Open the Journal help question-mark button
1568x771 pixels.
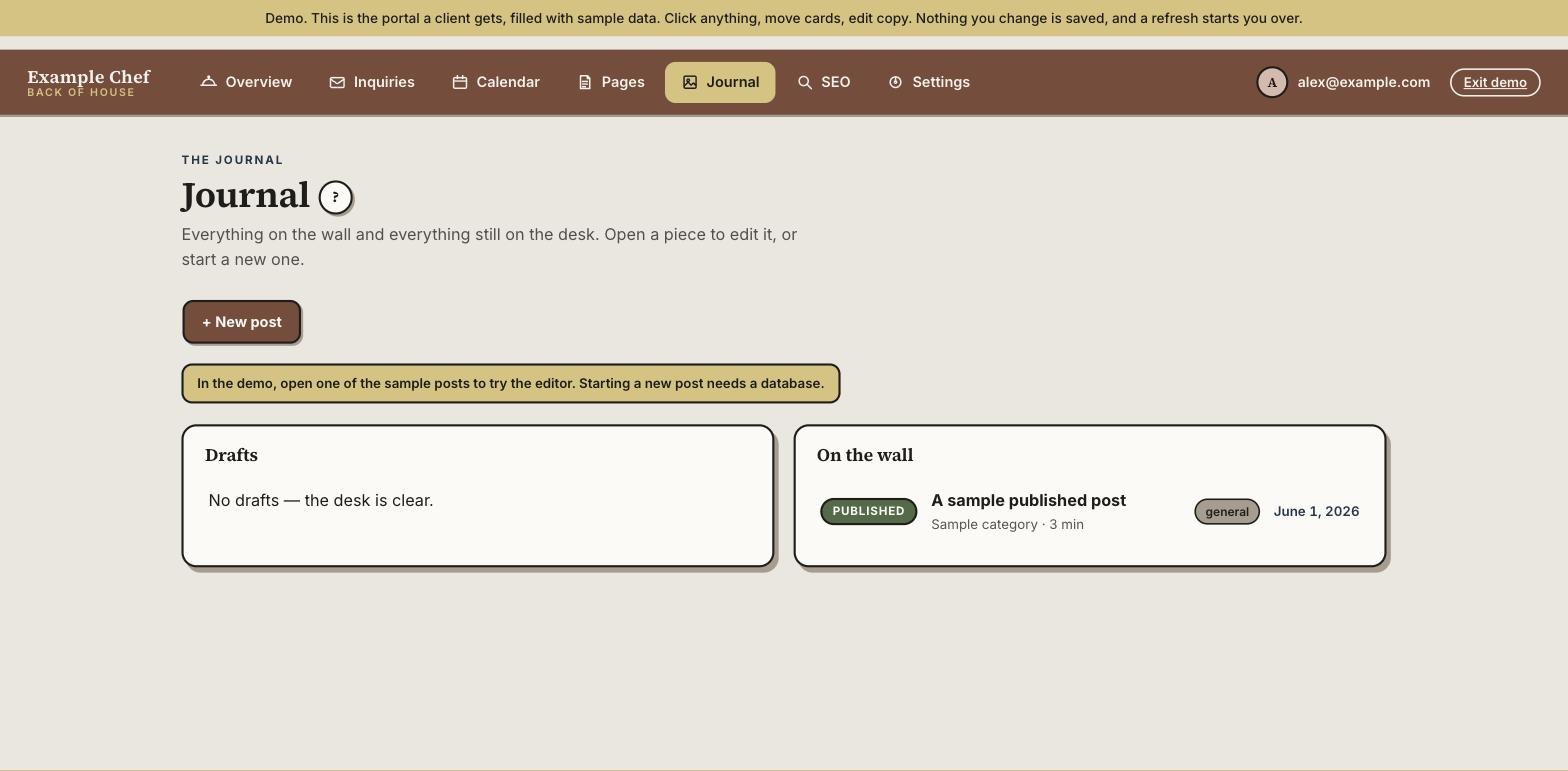pos(335,197)
